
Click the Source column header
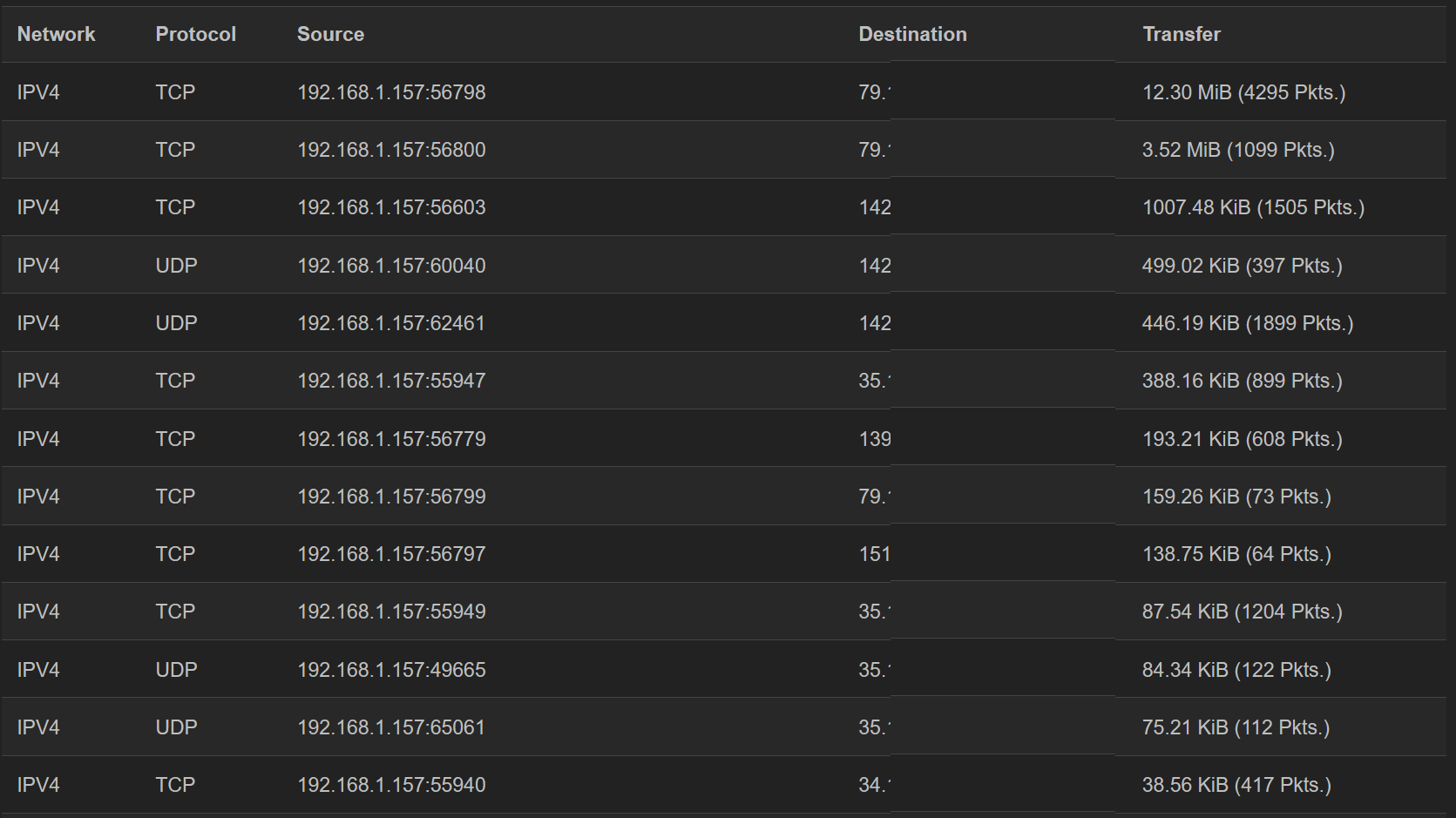[x=330, y=34]
